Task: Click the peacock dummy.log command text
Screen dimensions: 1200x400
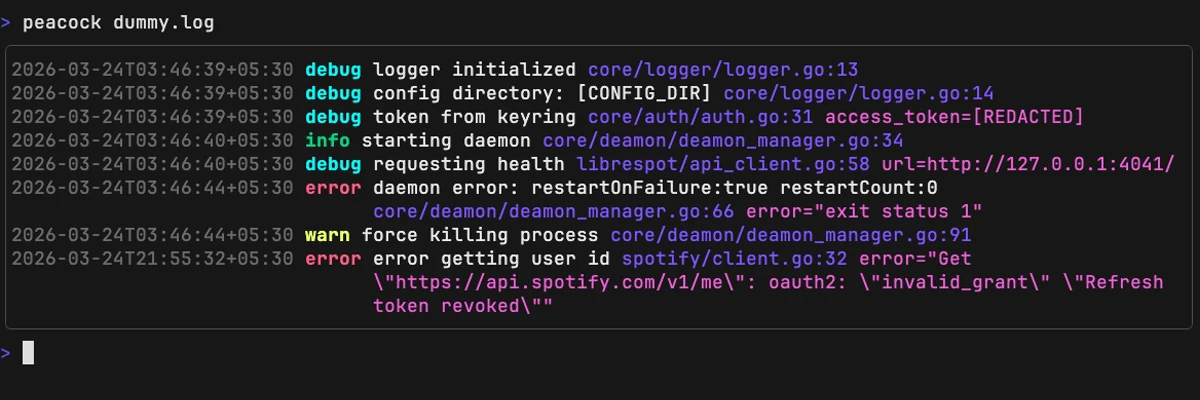Action: pyautogui.click(x=118, y=22)
